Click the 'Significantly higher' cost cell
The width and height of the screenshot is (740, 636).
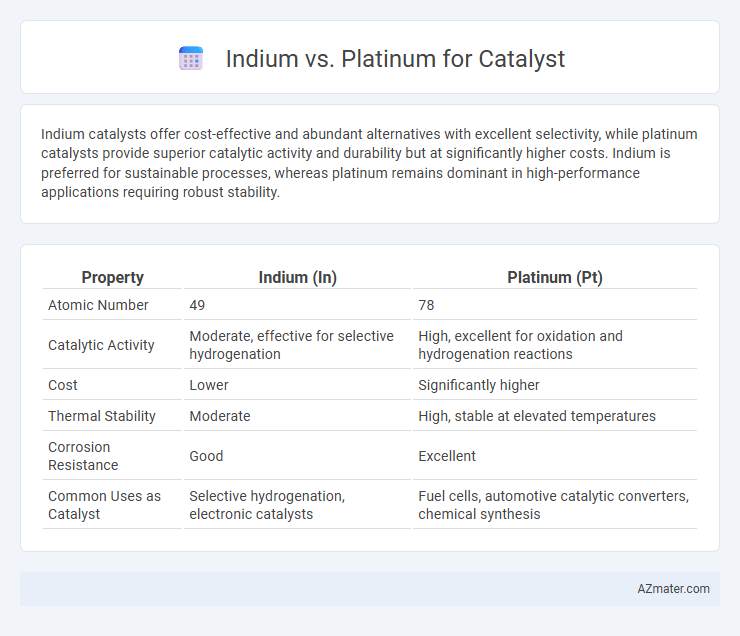click(x=479, y=385)
